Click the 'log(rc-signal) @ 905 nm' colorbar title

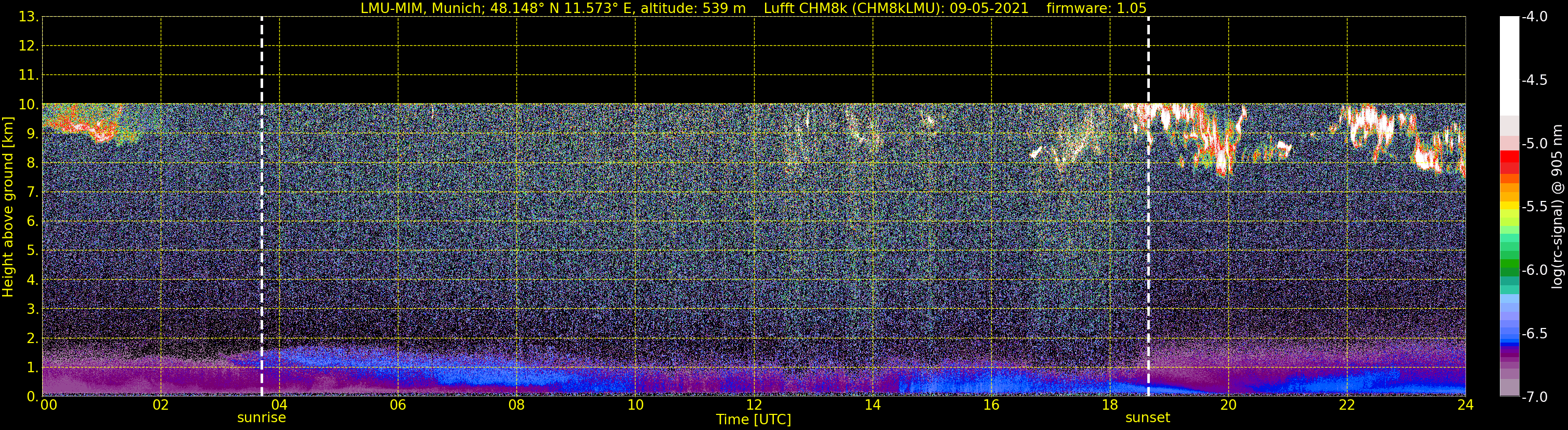click(1557, 207)
